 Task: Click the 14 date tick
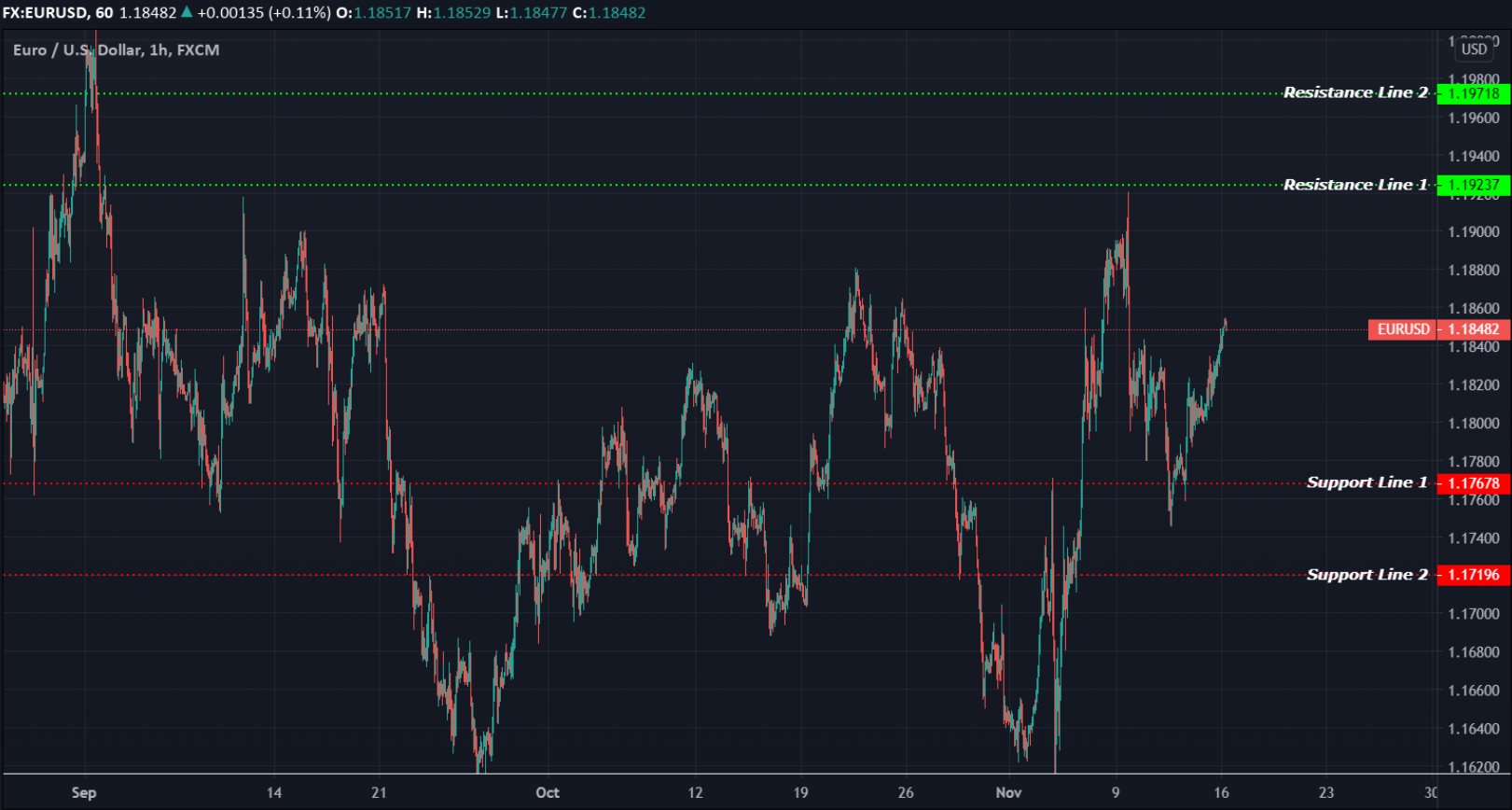click(273, 792)
